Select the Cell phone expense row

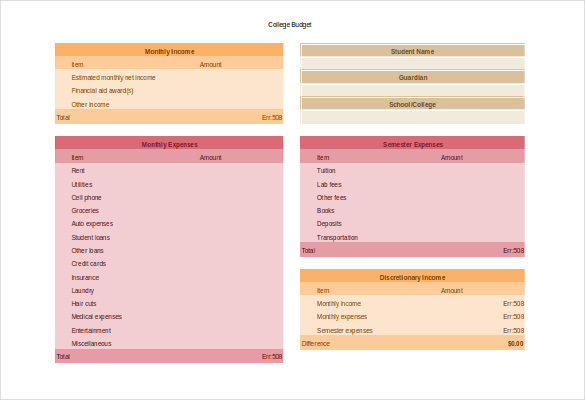169,197
